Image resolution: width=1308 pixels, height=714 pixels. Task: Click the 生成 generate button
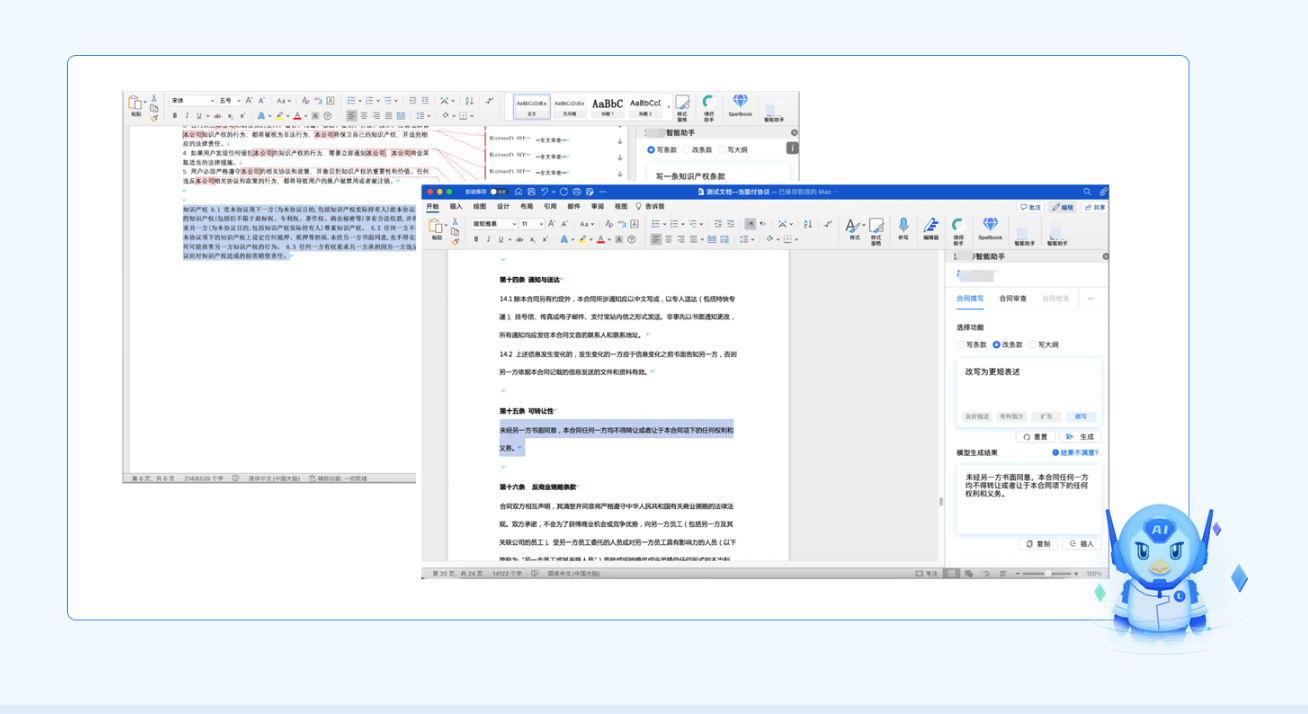[x=1081, y=437]
